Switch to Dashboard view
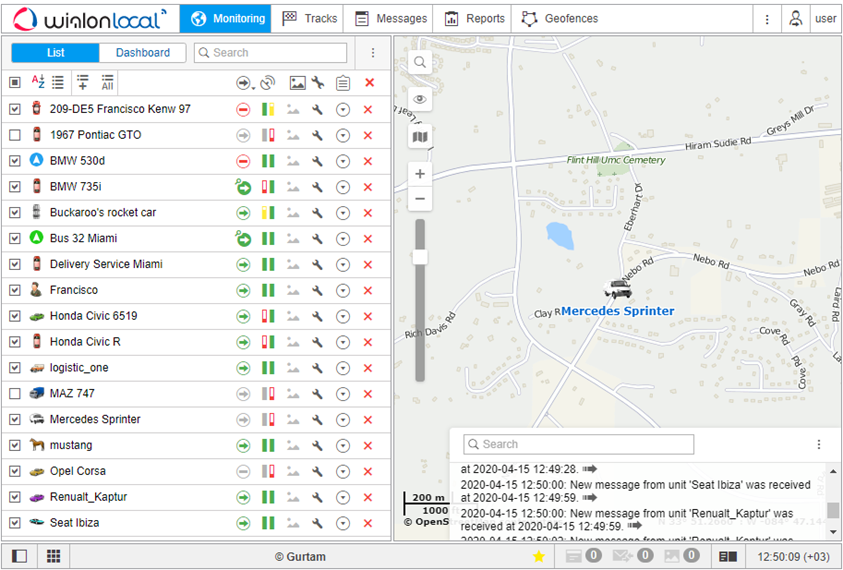Viewport: 843px width, 570px height. click(x=143, y=53)
